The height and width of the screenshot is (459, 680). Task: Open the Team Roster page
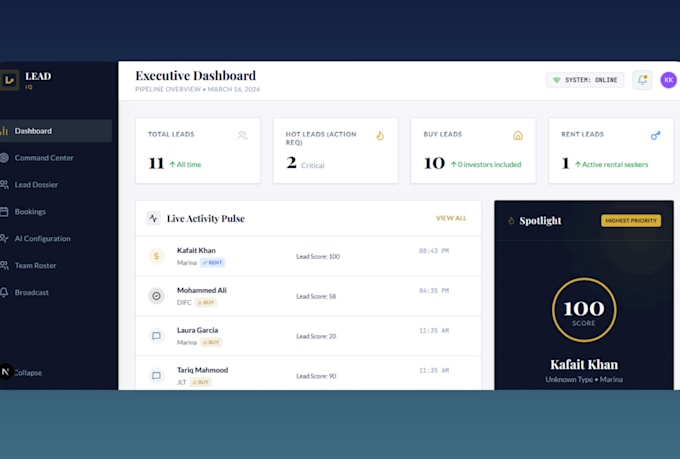(35, 266)
